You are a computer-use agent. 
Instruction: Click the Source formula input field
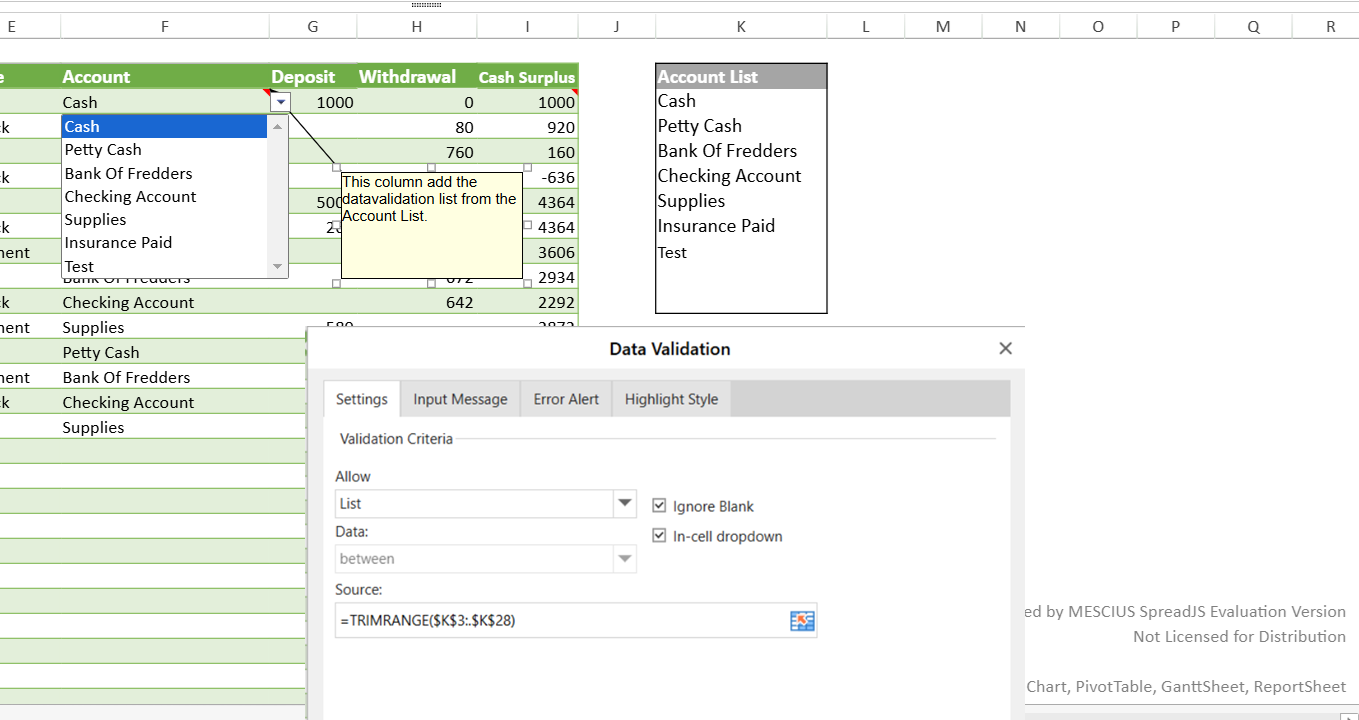pos(560,621)
